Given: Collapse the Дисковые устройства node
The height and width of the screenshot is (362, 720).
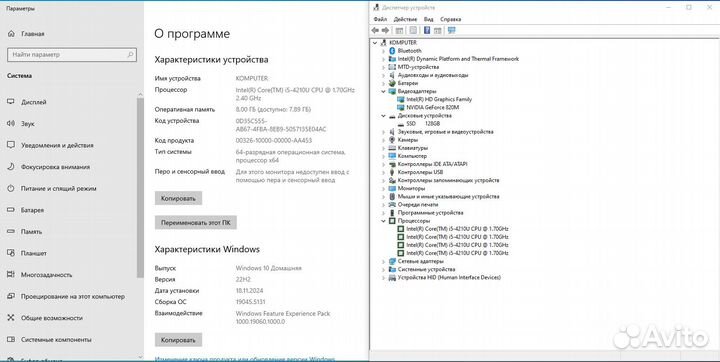Looking at the screenshot, I should [383, 116].
